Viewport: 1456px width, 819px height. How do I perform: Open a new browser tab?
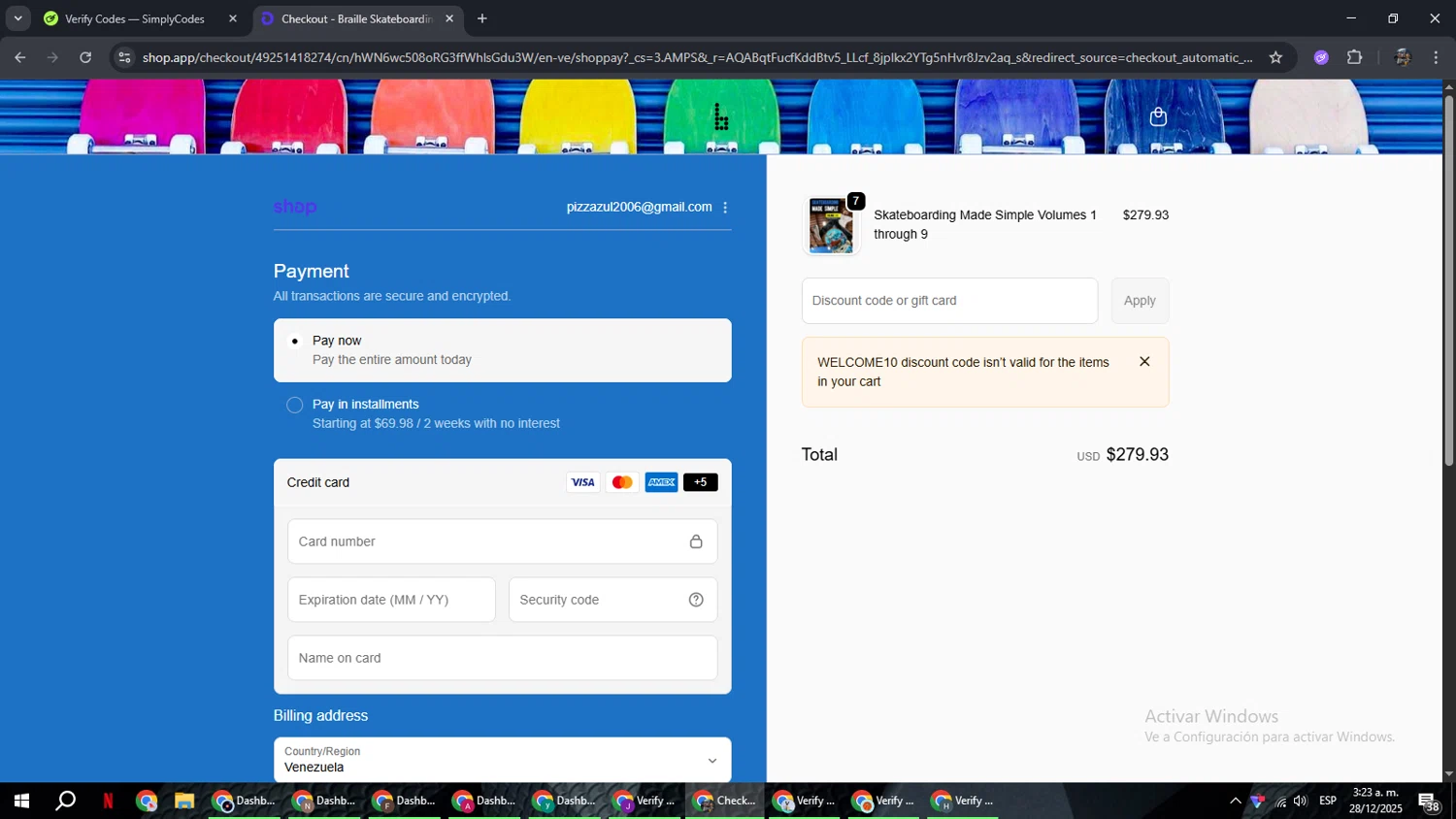482,18
